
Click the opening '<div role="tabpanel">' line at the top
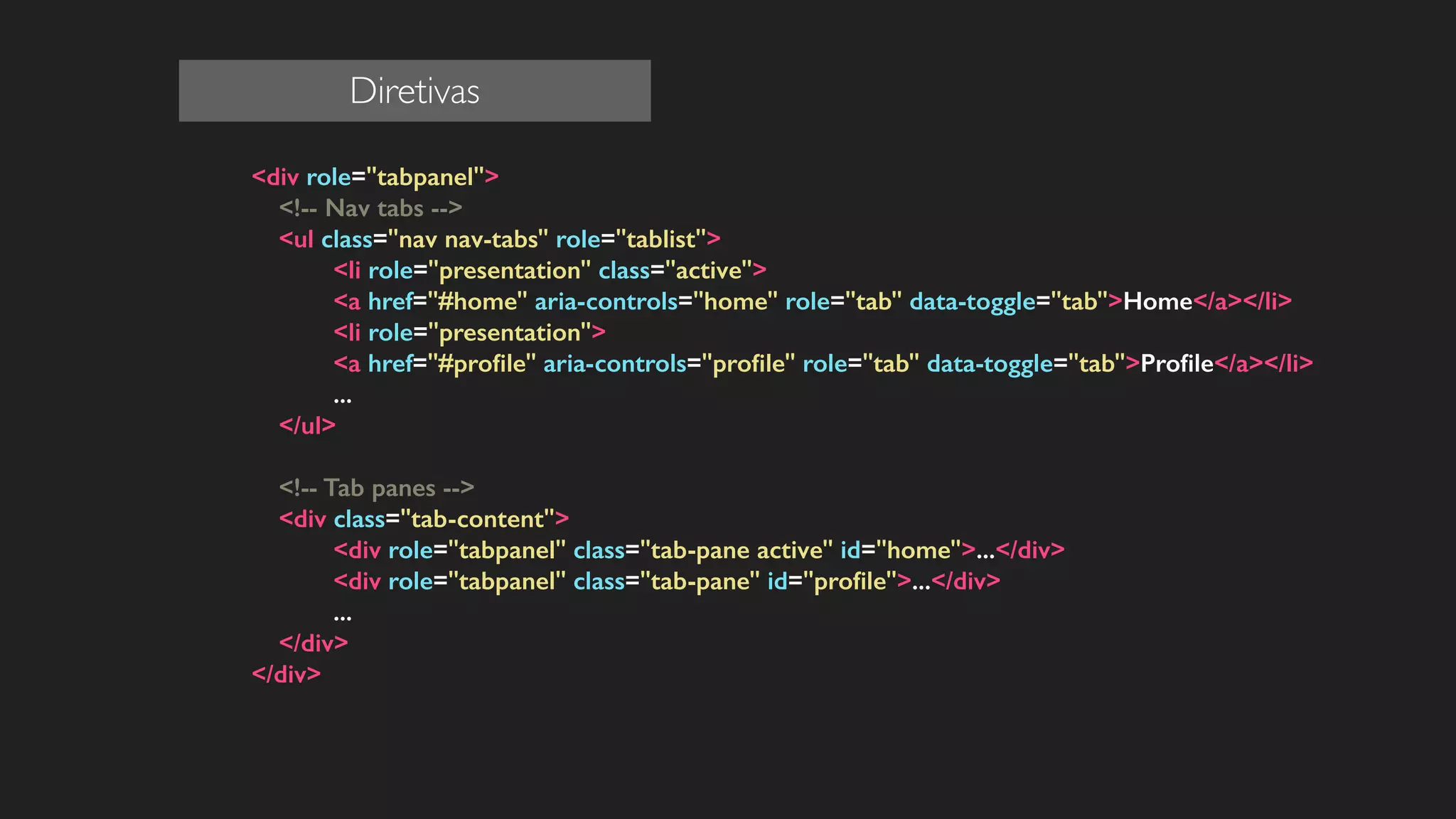[x=375, y=177]
